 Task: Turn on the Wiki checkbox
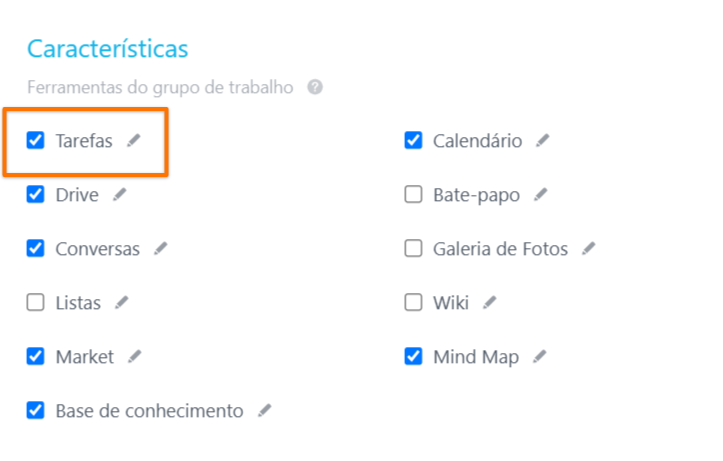click(413, 302)
